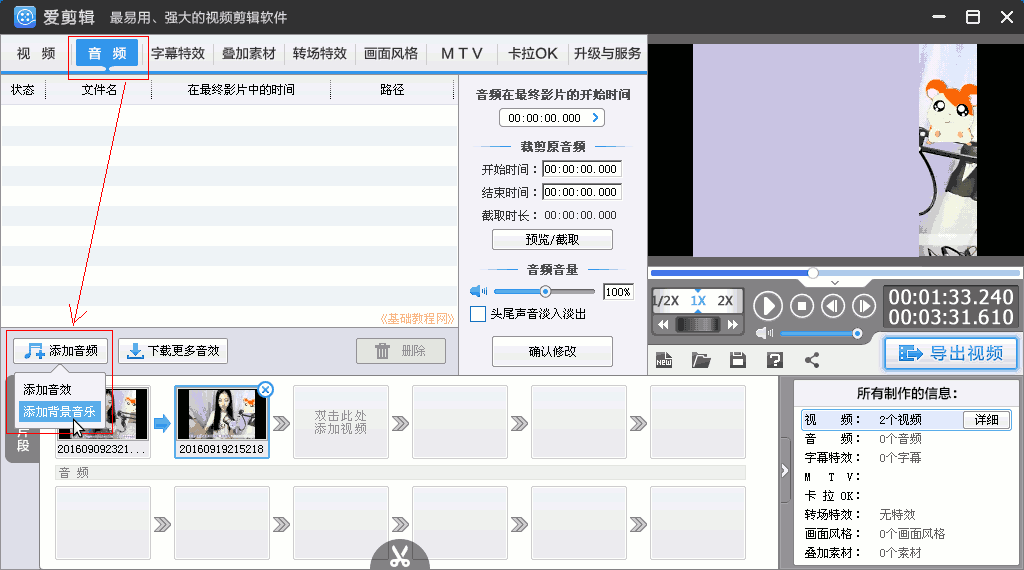1024x570 pixels.
Task: Remove the selected clip with its blue X
Action: tap(265, 389)
